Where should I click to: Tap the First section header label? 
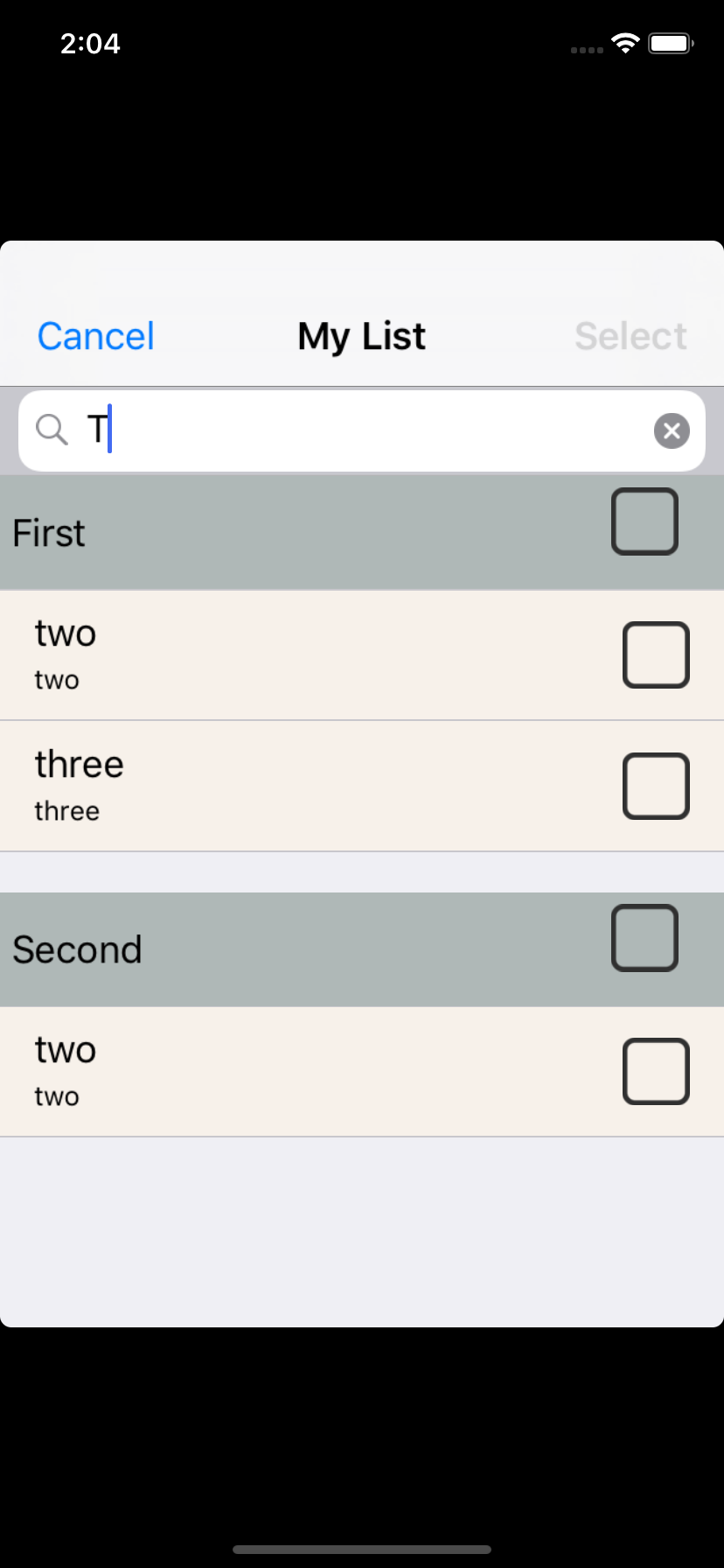pos(49,533)
